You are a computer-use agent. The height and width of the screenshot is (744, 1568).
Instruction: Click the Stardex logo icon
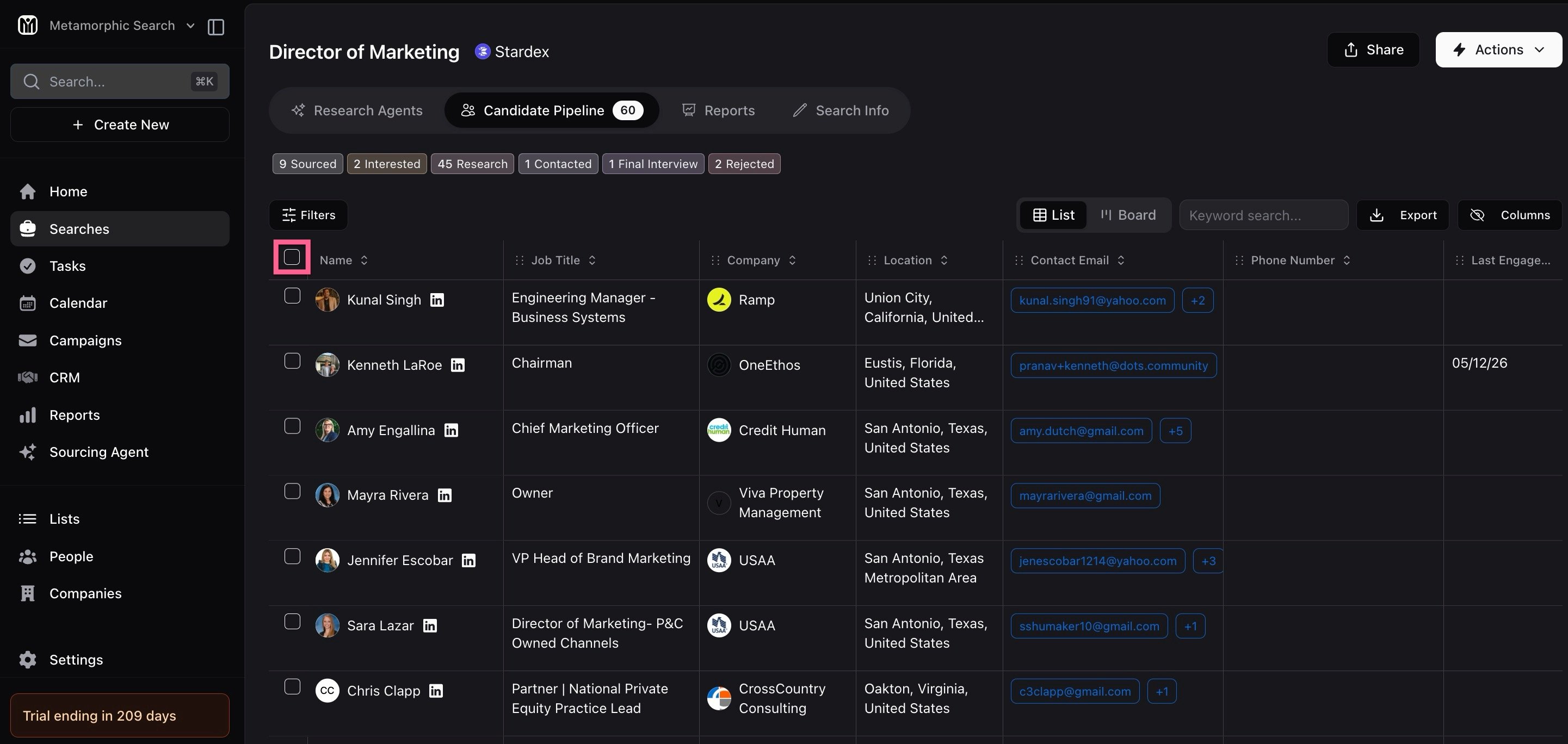482,52
